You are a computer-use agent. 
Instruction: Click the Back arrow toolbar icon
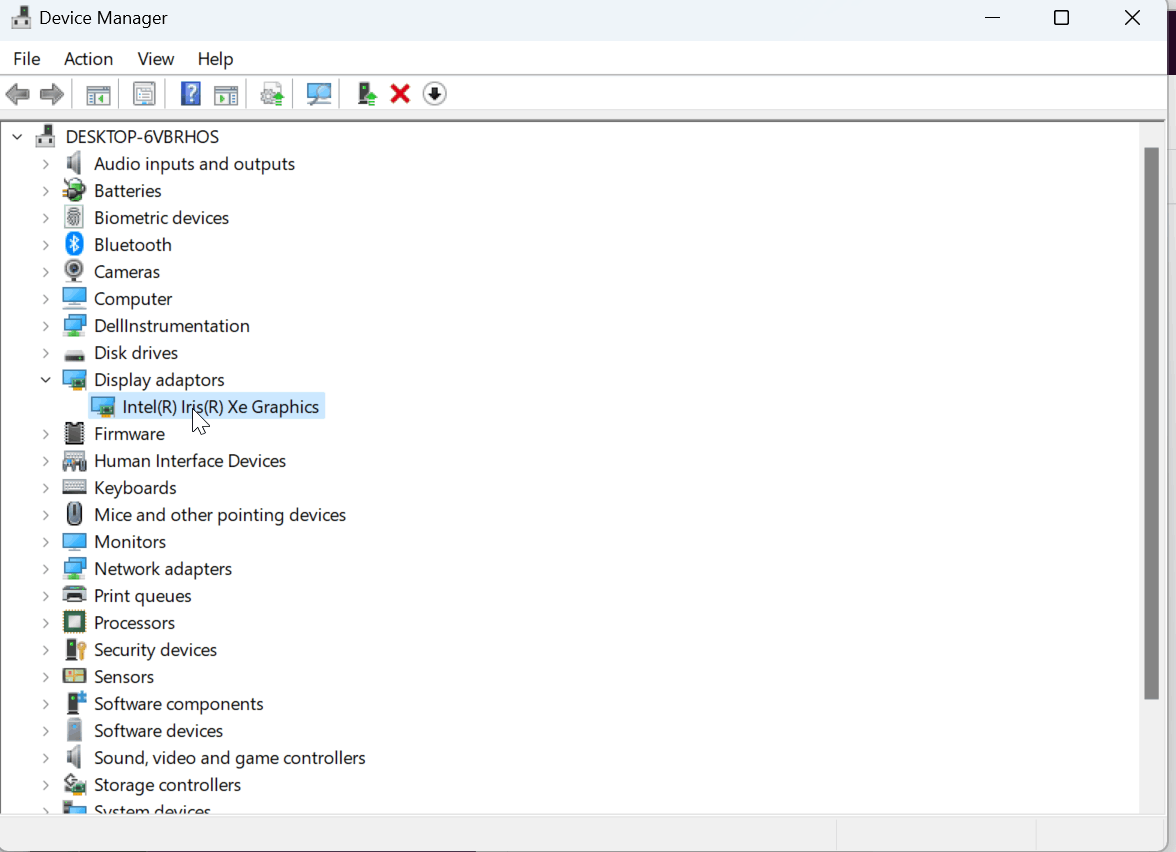[x=18, y=94]
